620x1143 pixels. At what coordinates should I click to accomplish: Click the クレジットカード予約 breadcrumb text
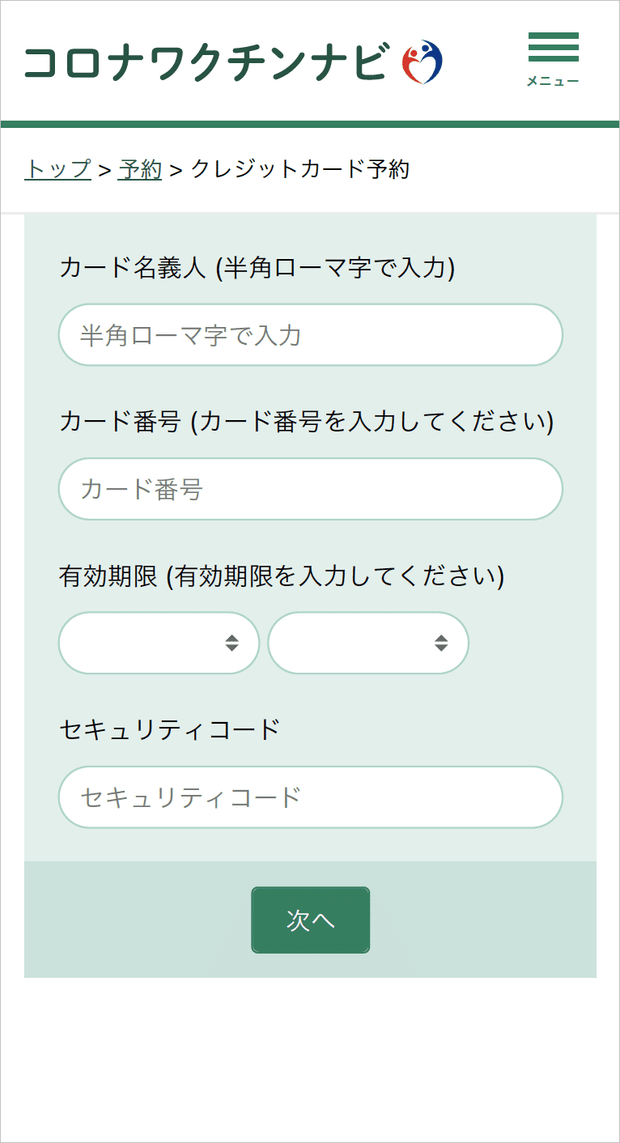tap(304, 169)
